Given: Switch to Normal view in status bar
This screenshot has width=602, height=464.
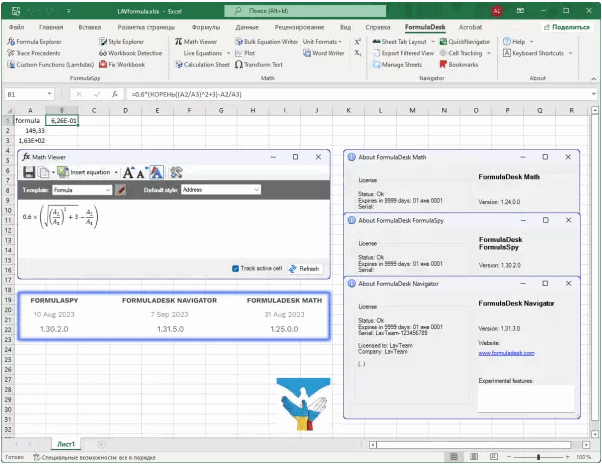Looking at the screenshot, I should pos(454,457).
